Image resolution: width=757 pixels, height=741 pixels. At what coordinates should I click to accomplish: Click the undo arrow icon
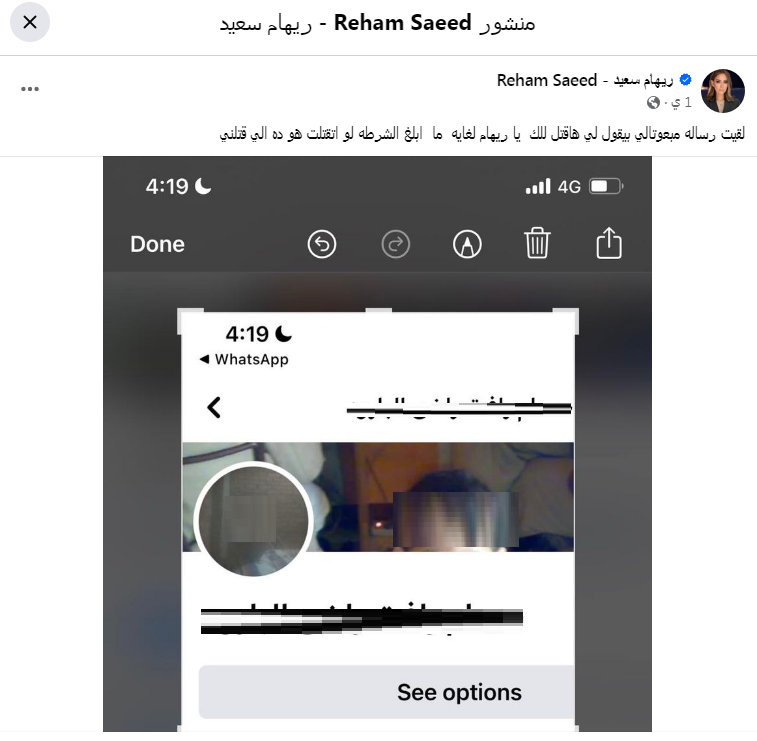point(322,244)
